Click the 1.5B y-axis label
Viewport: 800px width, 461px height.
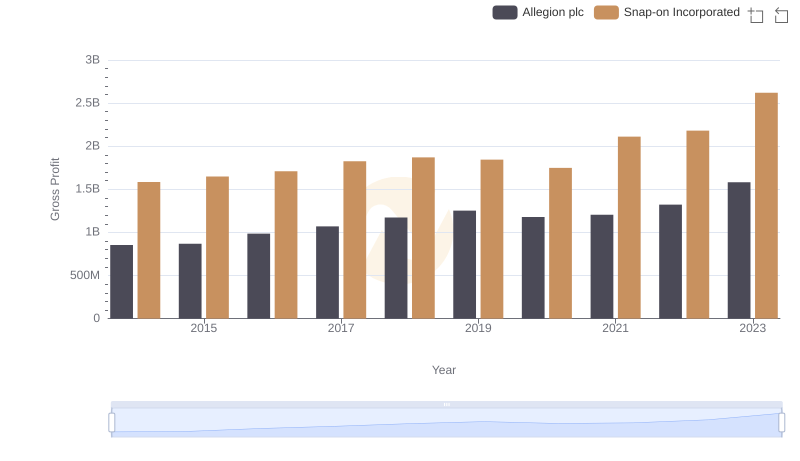click(x=88, y=189)
